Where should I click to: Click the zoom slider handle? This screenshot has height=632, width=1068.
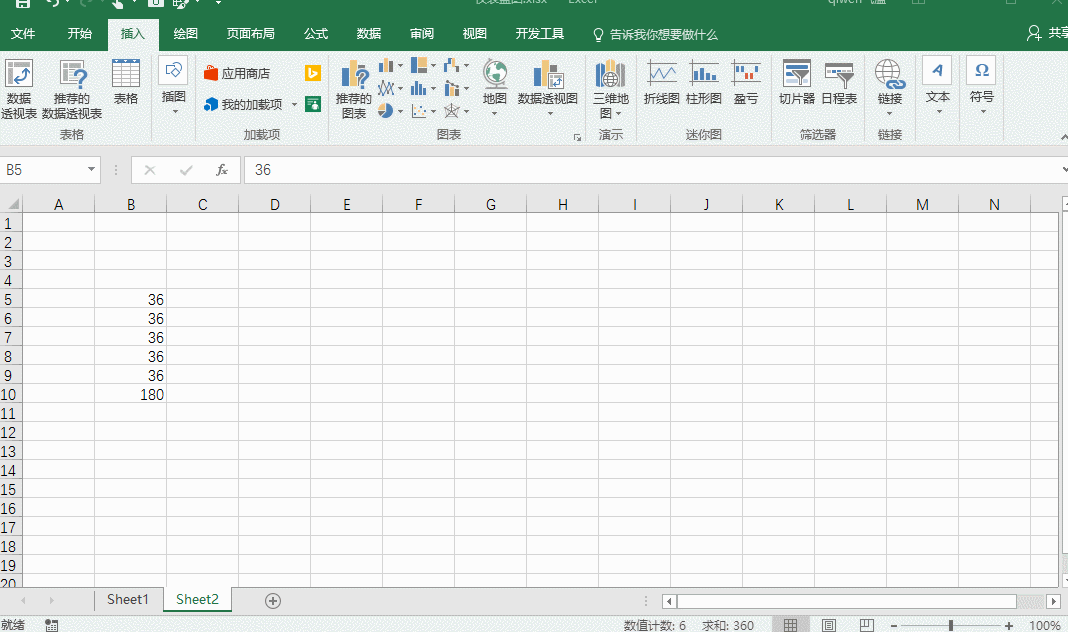point(951,625)
